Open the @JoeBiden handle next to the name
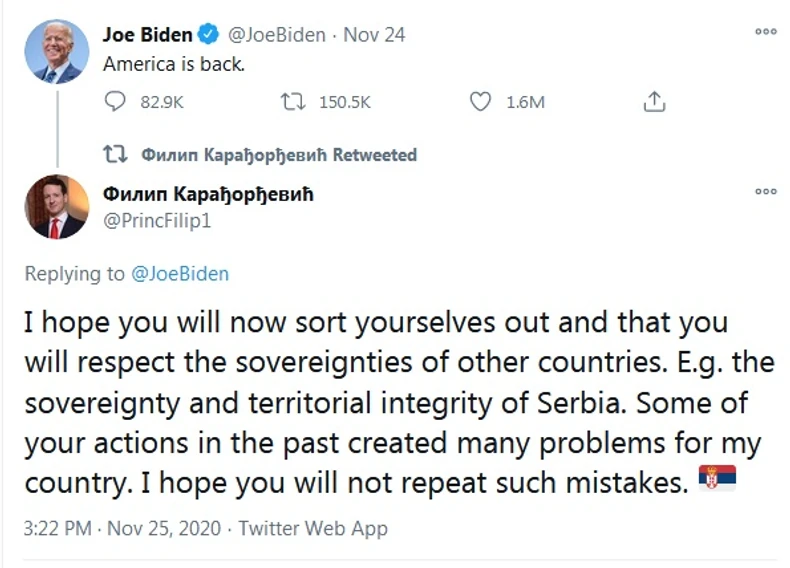 278,35
